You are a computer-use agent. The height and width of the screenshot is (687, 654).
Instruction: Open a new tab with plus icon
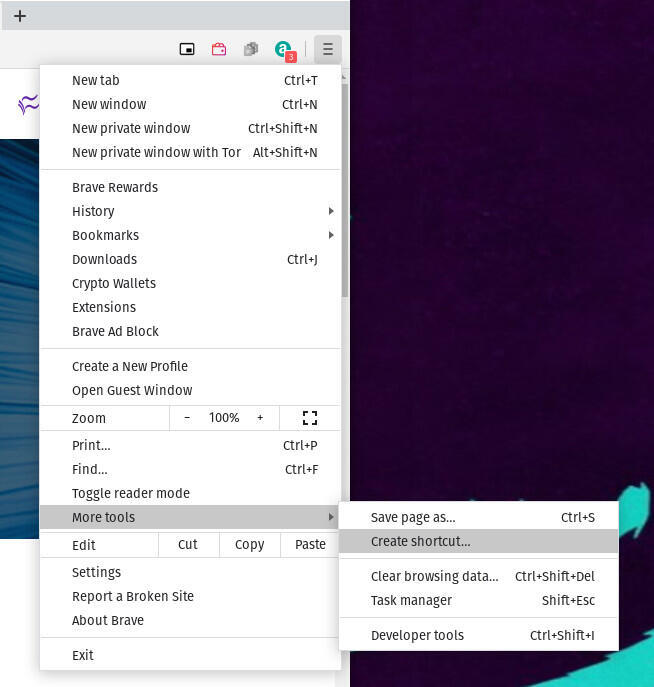point(20,16)
